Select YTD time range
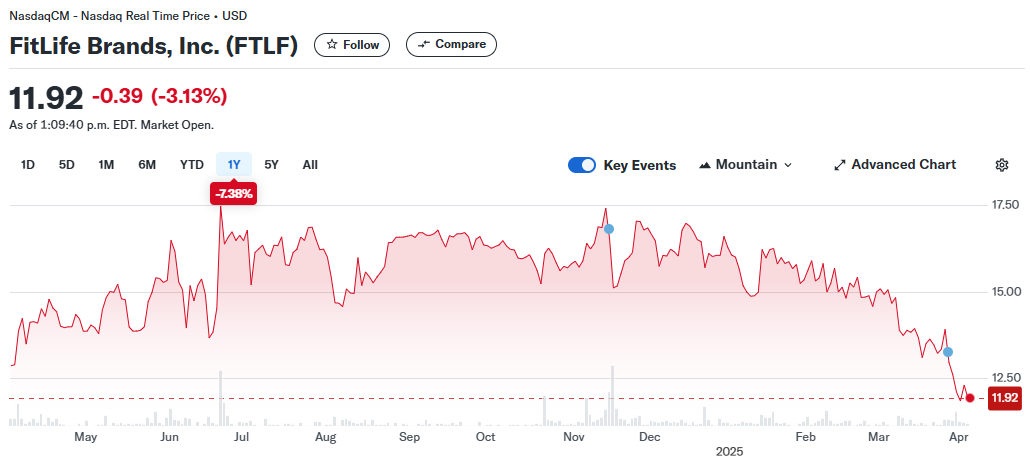The width and height of the screenshot is (1030, 458). click(192, 165)
